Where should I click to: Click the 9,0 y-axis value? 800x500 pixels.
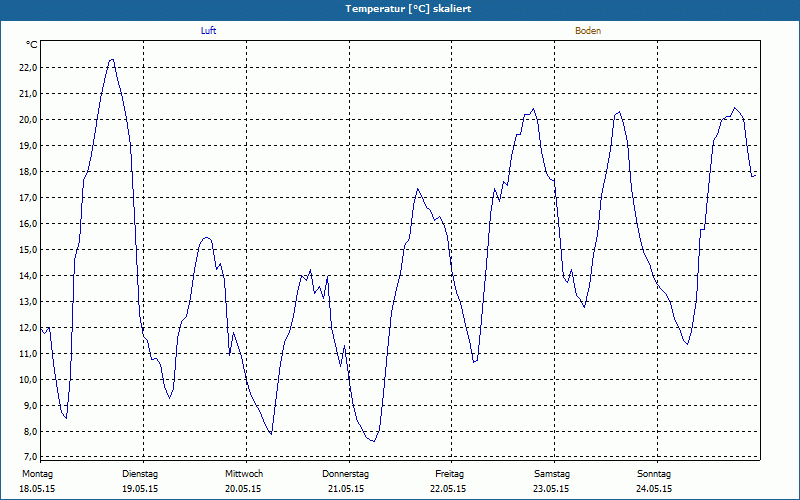[x=30, y=406]
